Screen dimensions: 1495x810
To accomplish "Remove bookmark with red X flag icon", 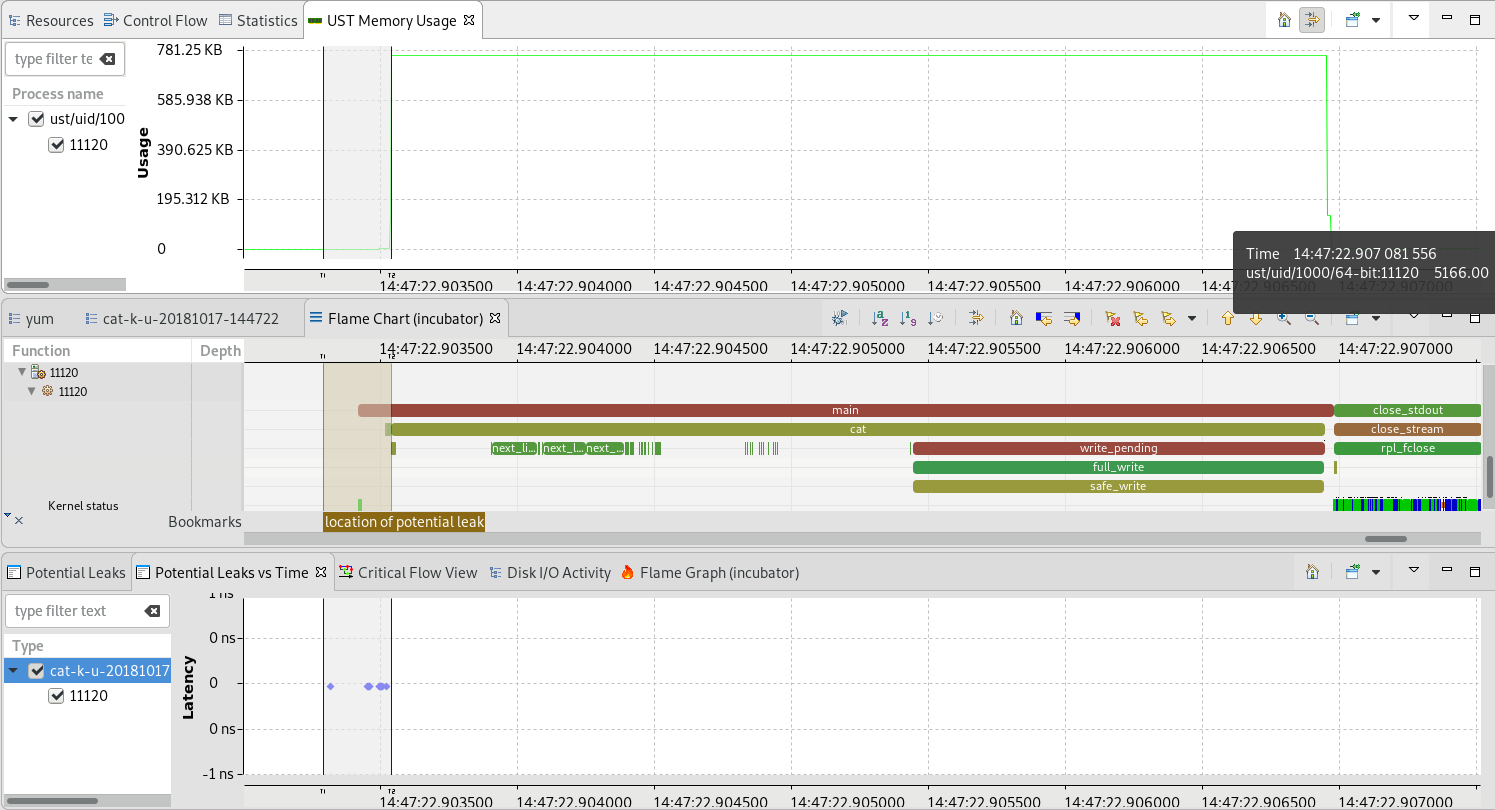I will [x=1112, y=318].
